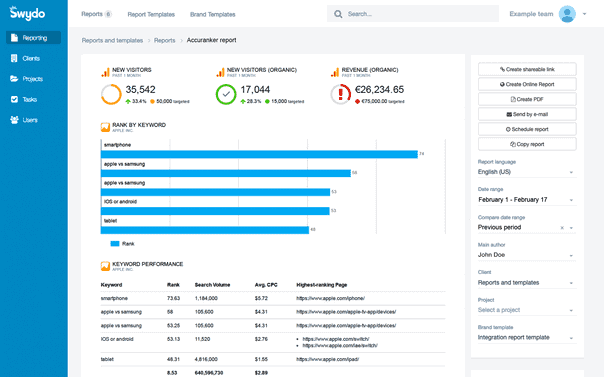Click the user avatar in header

(x=567, y=14)
